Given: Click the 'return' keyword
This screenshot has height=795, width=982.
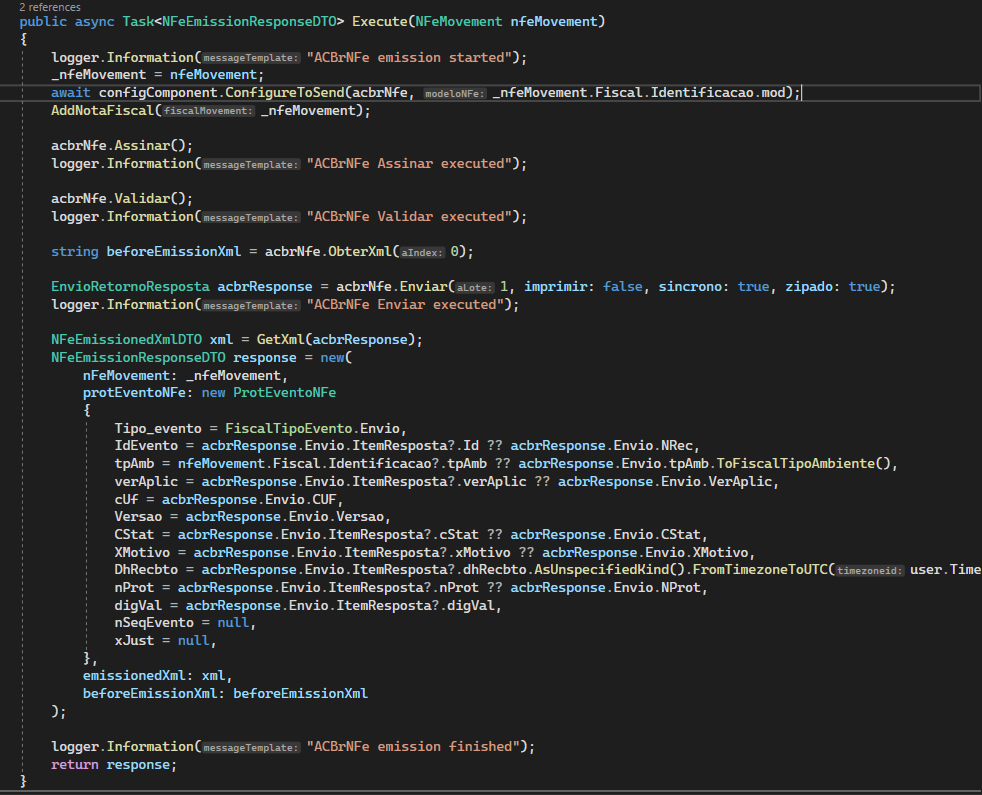Looking at the screenshot, I should [75, 765].
